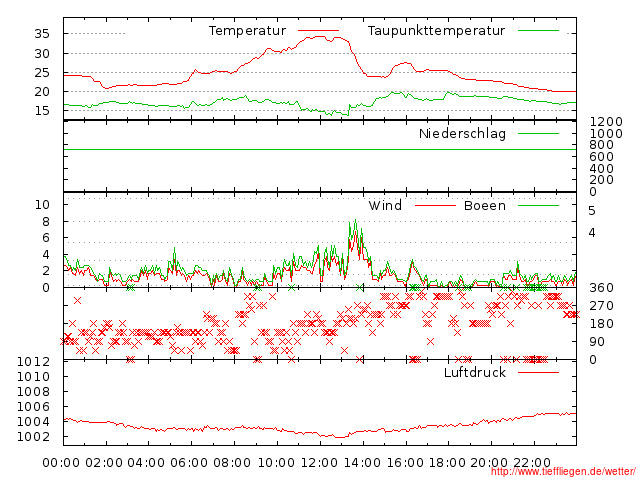Click the 1006 pressure axis value
Viewport: 640px width, 480px height.
click(x=33, y=407)
